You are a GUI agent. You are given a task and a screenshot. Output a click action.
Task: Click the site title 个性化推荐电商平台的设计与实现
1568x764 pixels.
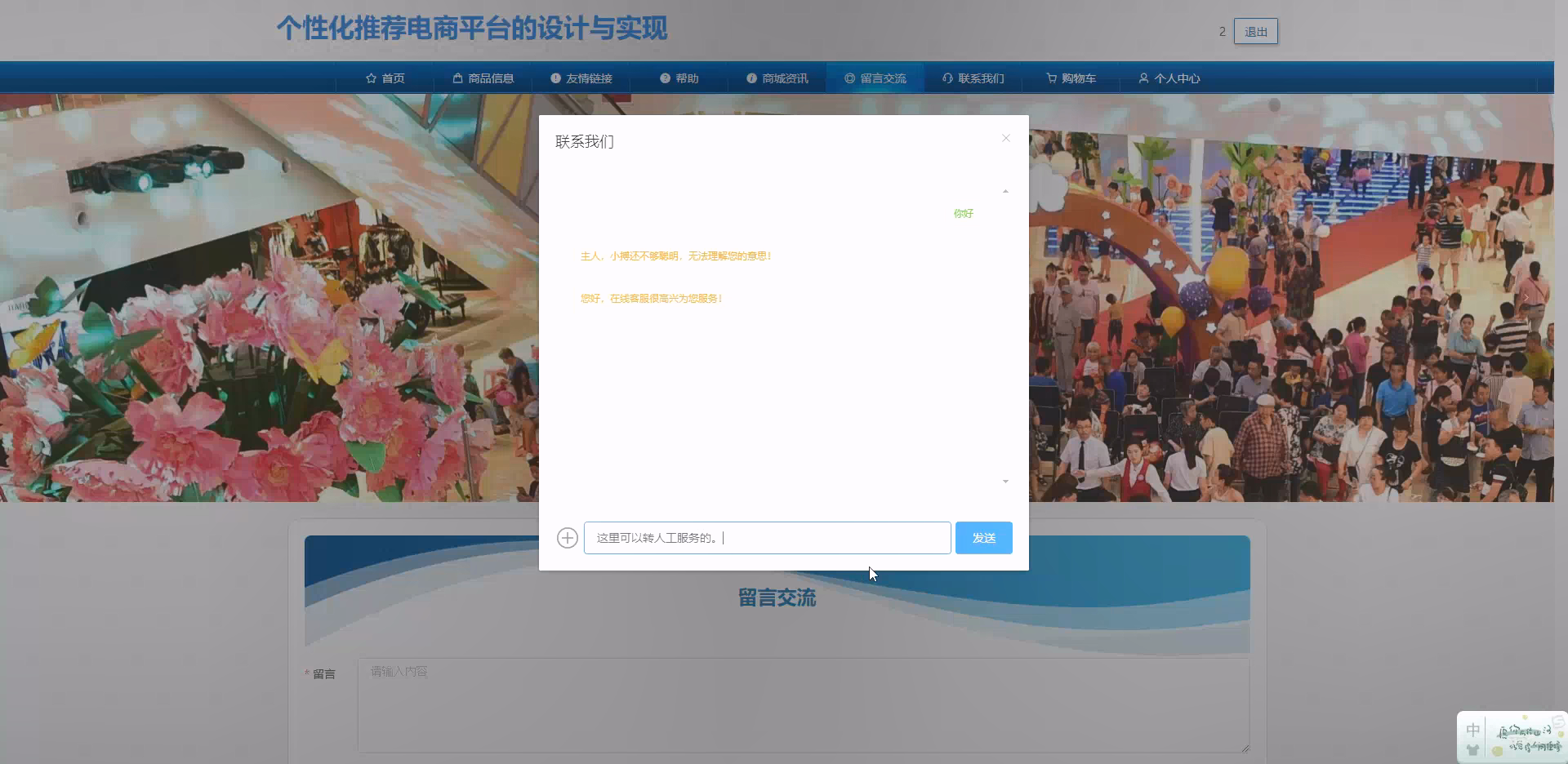[472, 29]
